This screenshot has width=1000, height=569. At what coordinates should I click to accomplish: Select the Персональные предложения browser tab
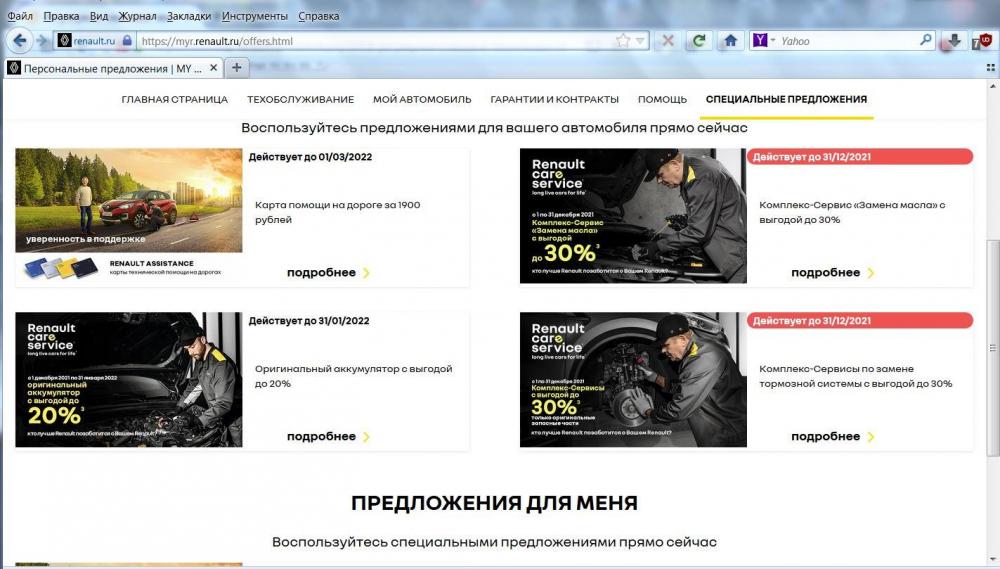tap(114, 68)
